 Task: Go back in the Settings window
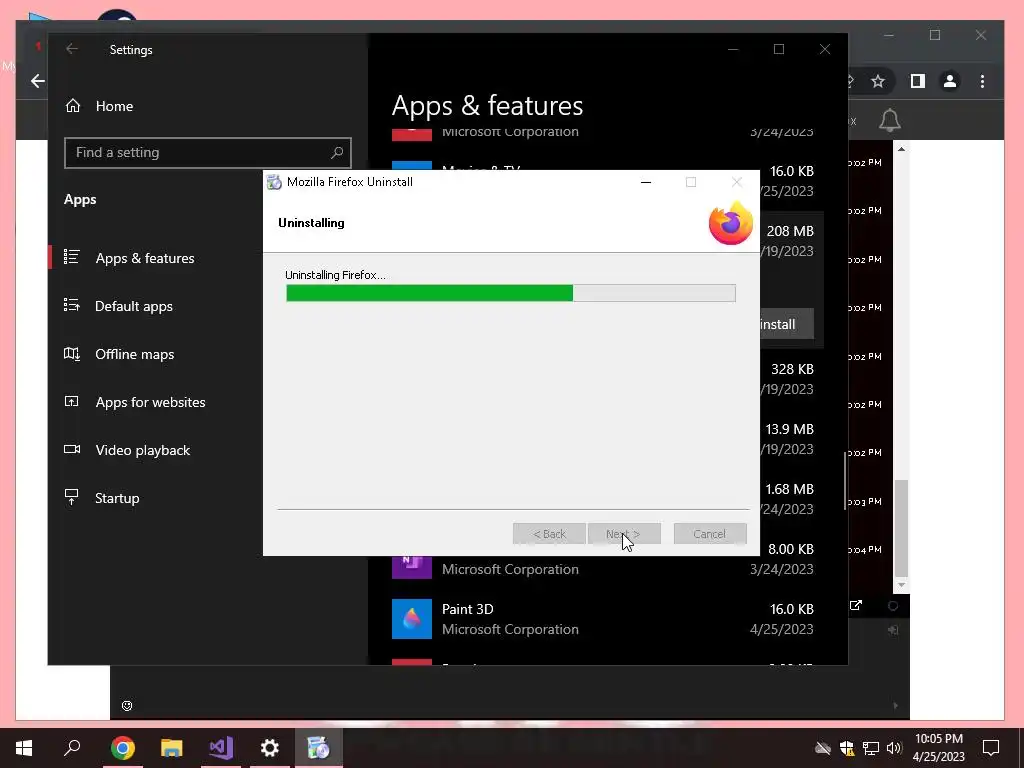click(72, 49)
